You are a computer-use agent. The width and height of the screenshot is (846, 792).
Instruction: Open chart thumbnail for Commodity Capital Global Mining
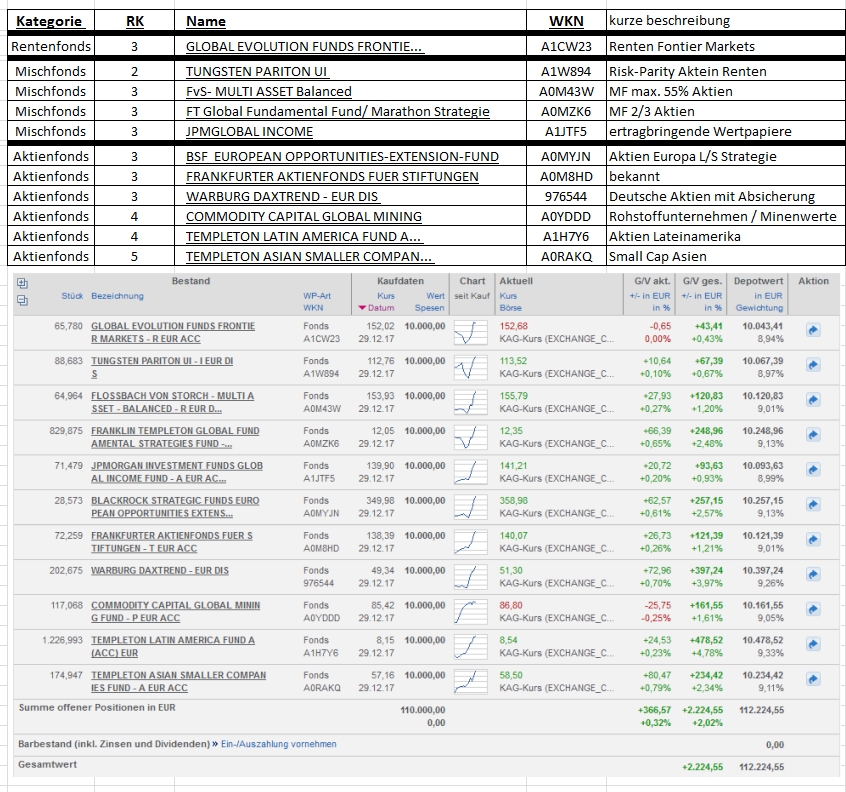pos(470,612)
